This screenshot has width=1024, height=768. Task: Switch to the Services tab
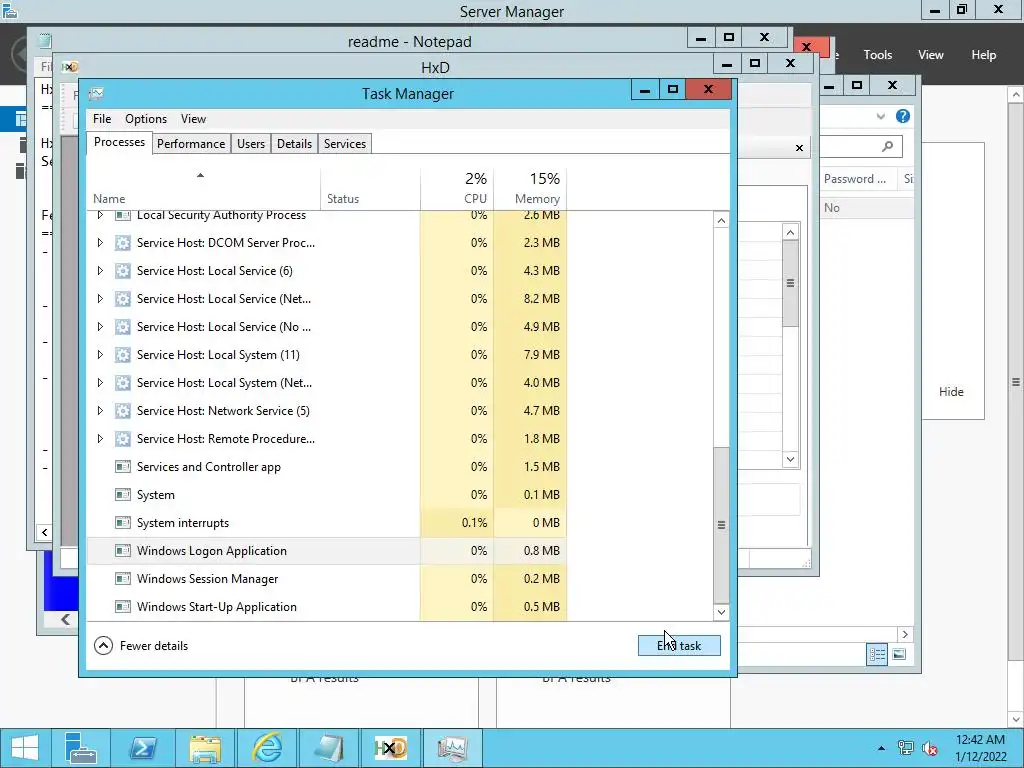coord(345,144)
